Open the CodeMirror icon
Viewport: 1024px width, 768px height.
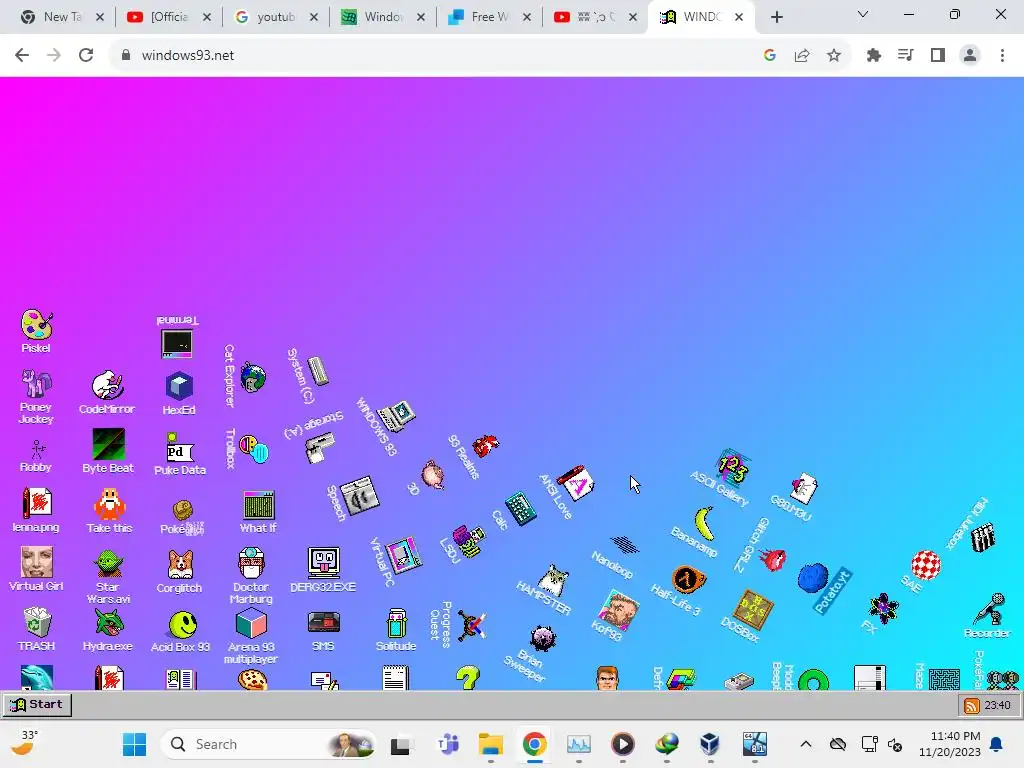pyautogui.click(x=108, y=385)
